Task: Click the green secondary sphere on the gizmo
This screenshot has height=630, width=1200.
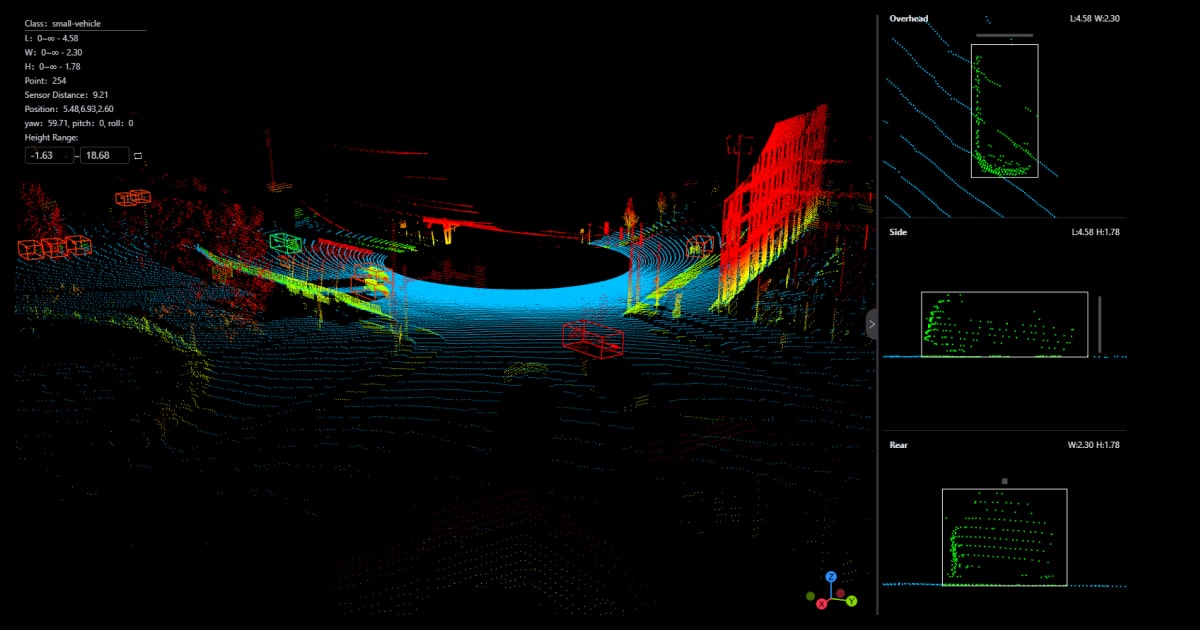Action: 810,597
